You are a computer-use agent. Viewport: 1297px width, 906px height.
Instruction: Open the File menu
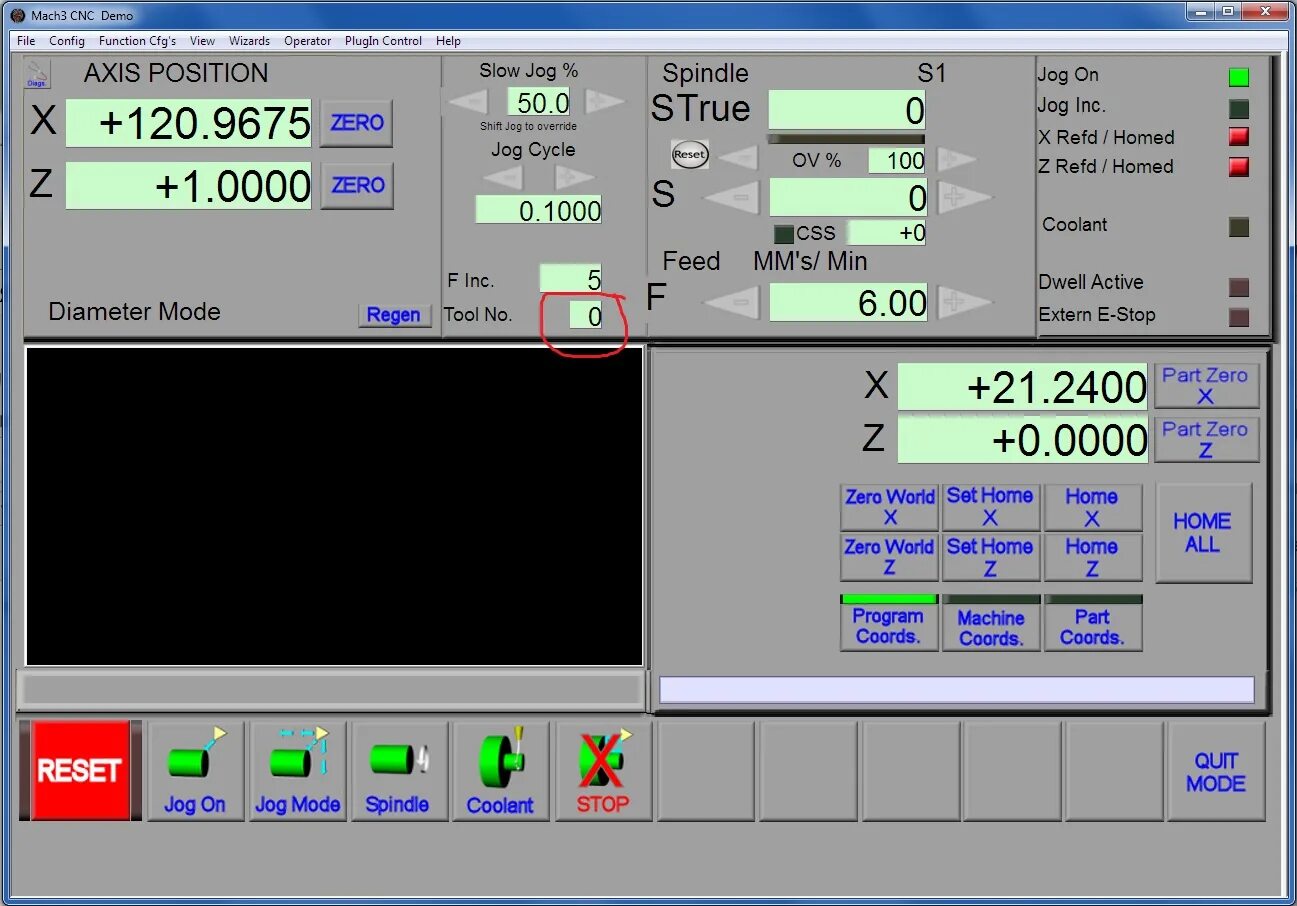(26, 41)
